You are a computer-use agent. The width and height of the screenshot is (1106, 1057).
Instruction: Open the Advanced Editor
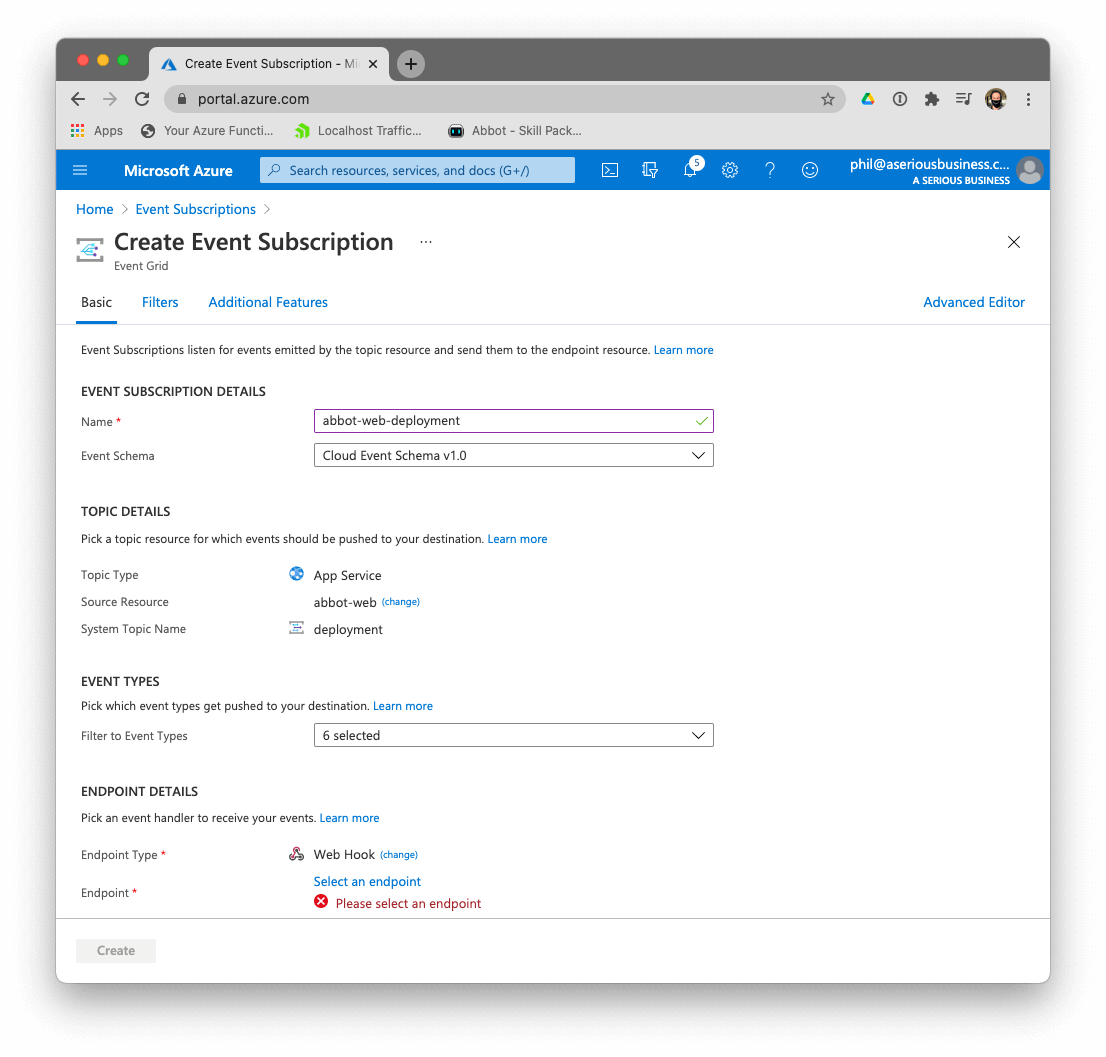974,303
